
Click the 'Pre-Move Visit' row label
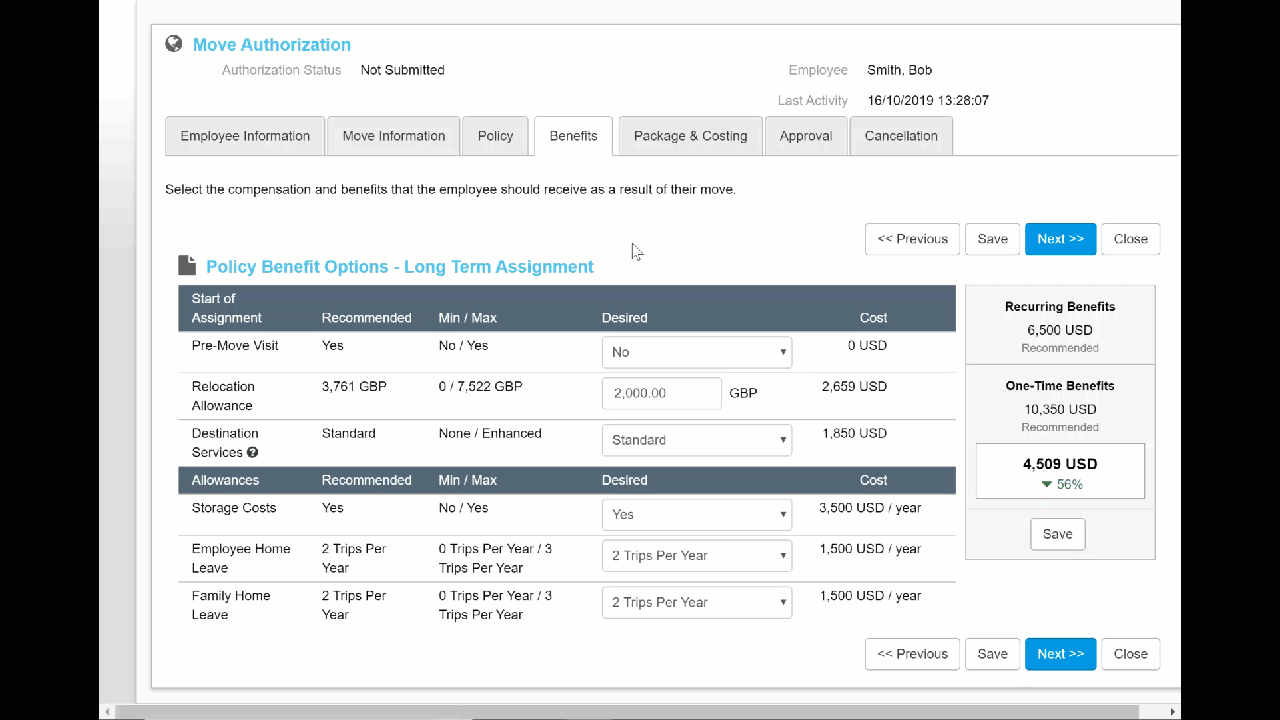click(235, 346)
